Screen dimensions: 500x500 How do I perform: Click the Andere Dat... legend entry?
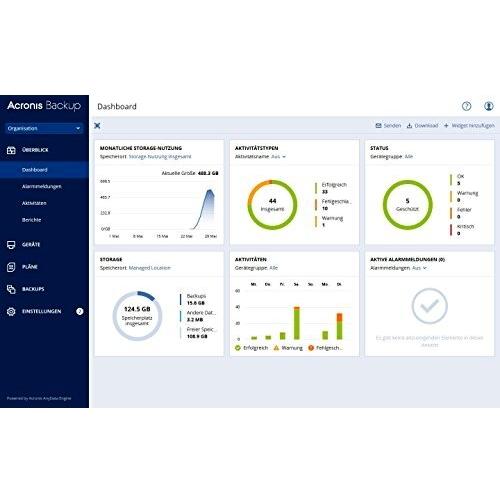[x=198, y=316]
